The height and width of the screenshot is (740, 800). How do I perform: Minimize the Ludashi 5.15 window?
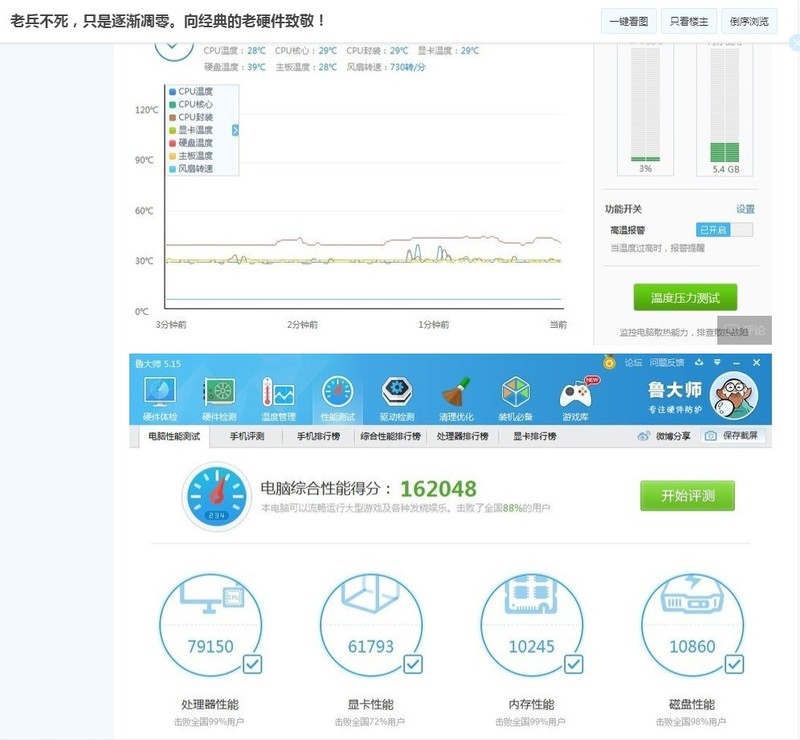736,362
